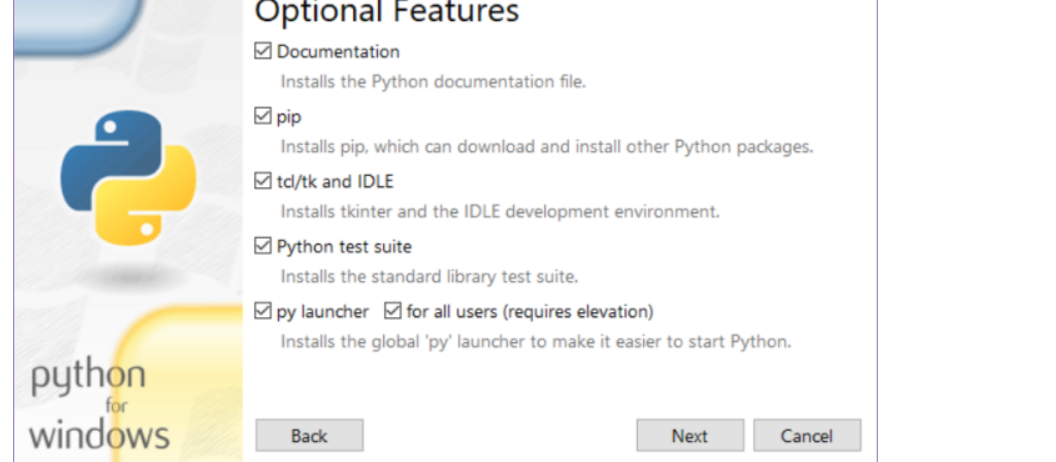This screenshot has height=462, width=1056.
Task: Click the Python logo icon
Action: click(x=128, y=177)
